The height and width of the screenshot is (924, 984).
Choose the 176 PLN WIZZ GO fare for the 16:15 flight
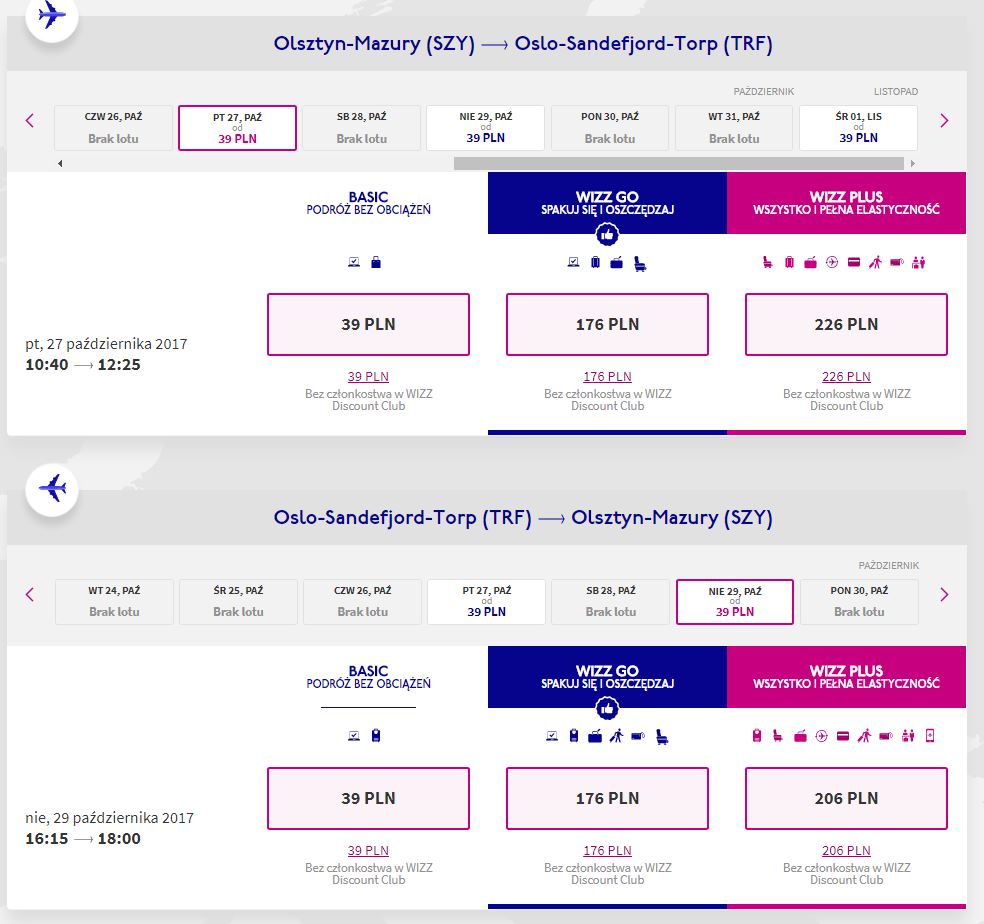pyautogui.click(x=607, y=798)
